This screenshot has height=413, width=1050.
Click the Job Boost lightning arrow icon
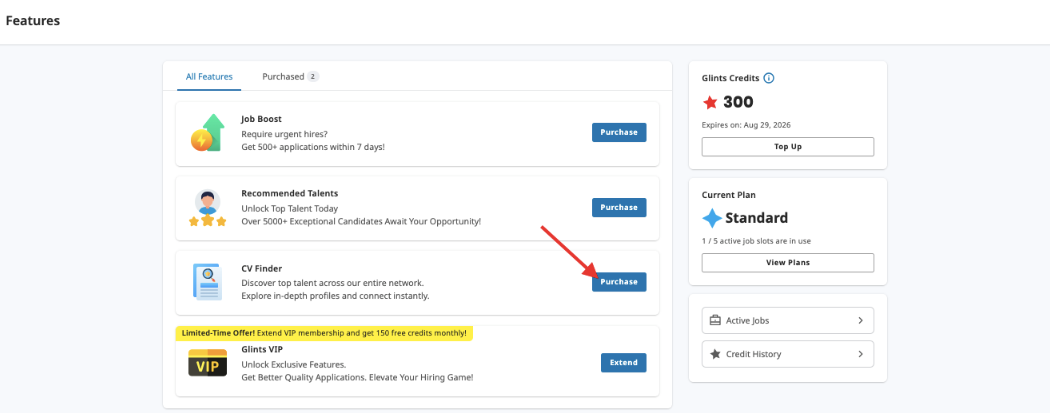tap(208, 133)
